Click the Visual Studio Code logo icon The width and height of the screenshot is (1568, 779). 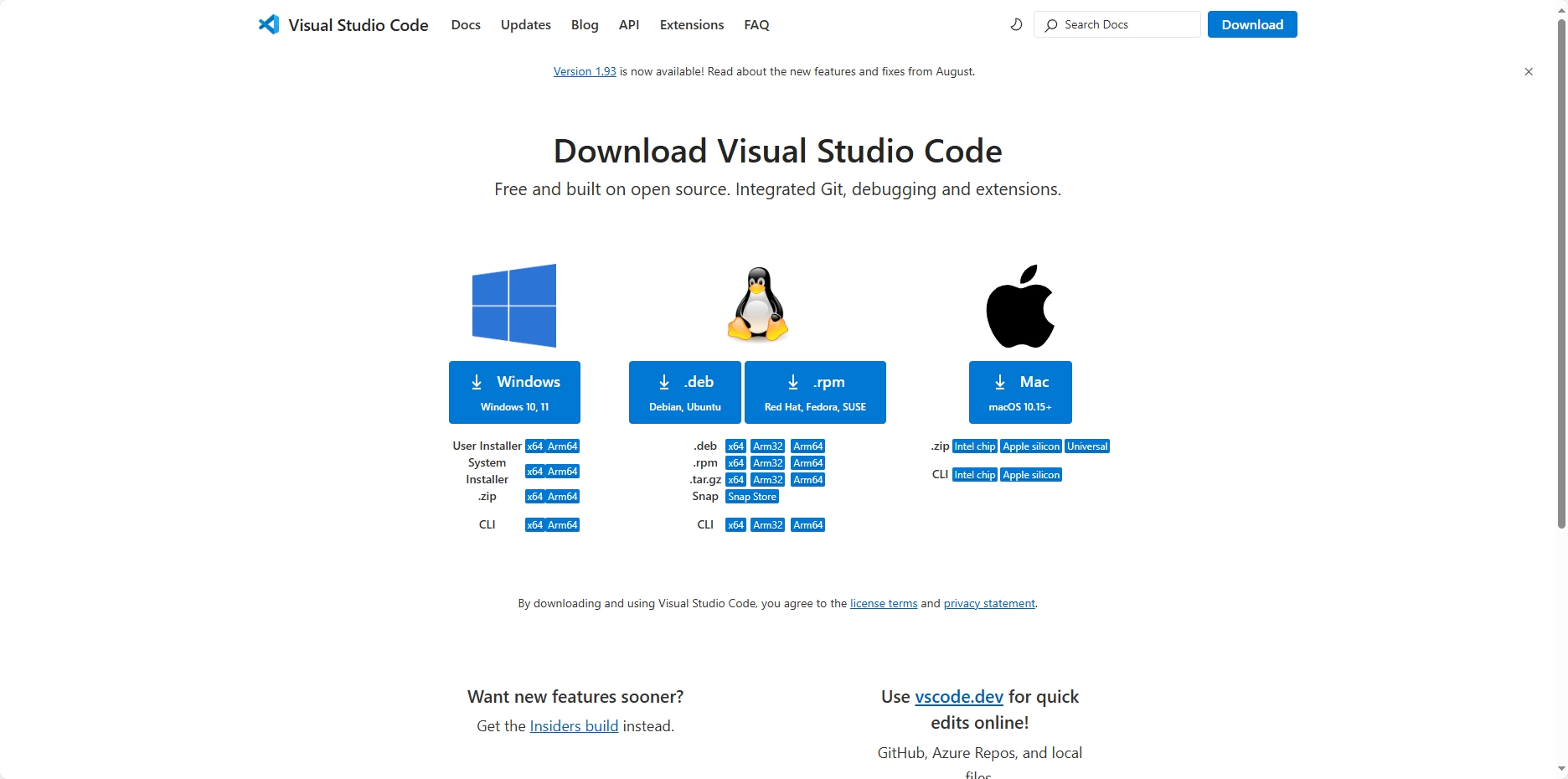tap(269, 24)
